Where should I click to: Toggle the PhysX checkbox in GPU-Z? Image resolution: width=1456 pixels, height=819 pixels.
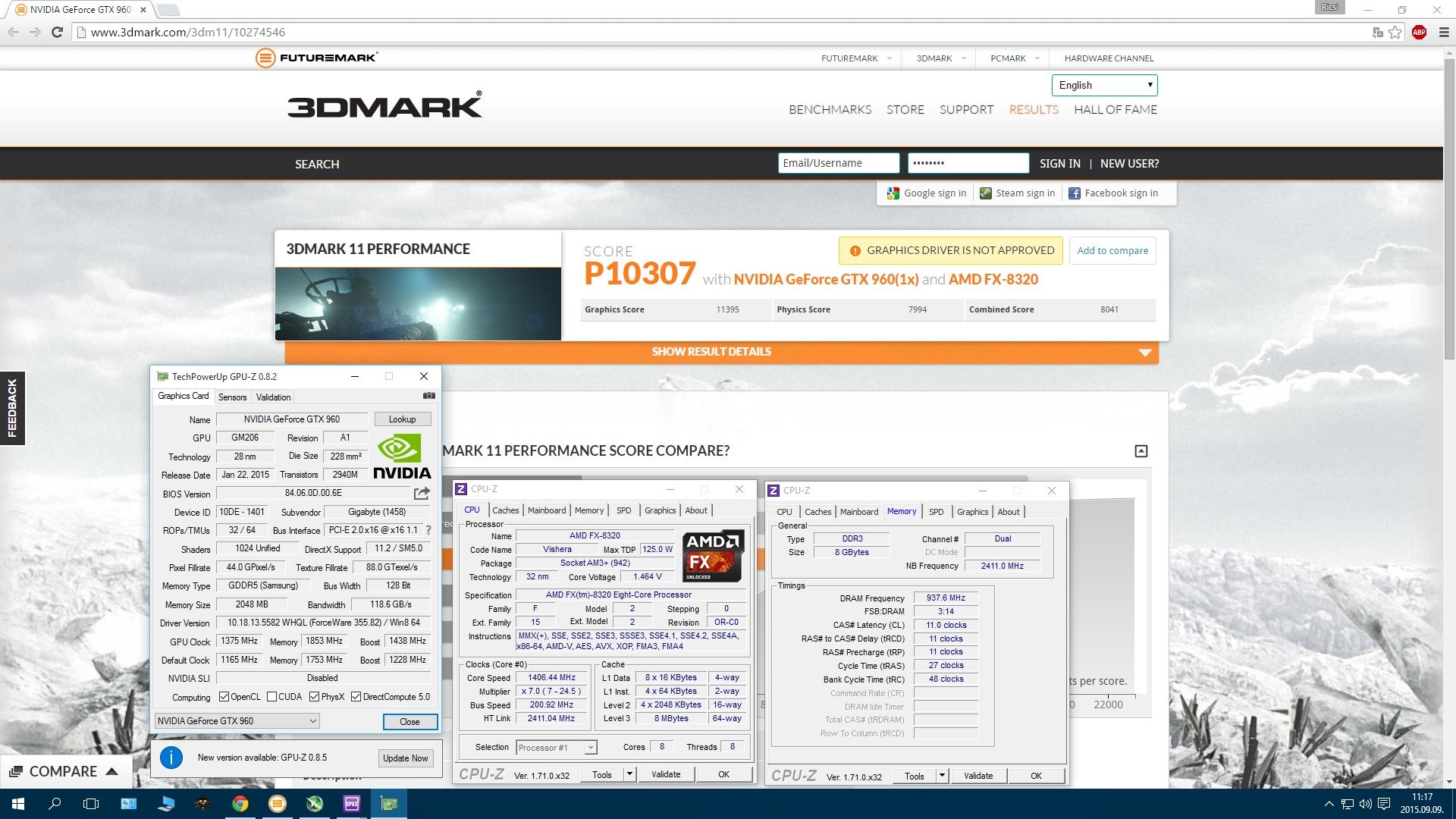pos(314,697)
